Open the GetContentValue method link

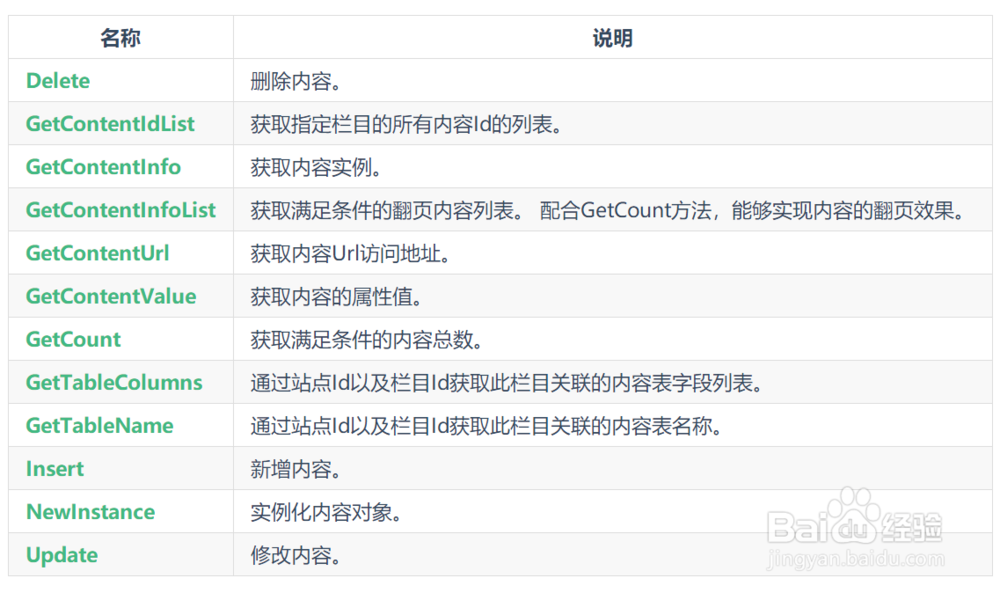(x=111, y=296)
